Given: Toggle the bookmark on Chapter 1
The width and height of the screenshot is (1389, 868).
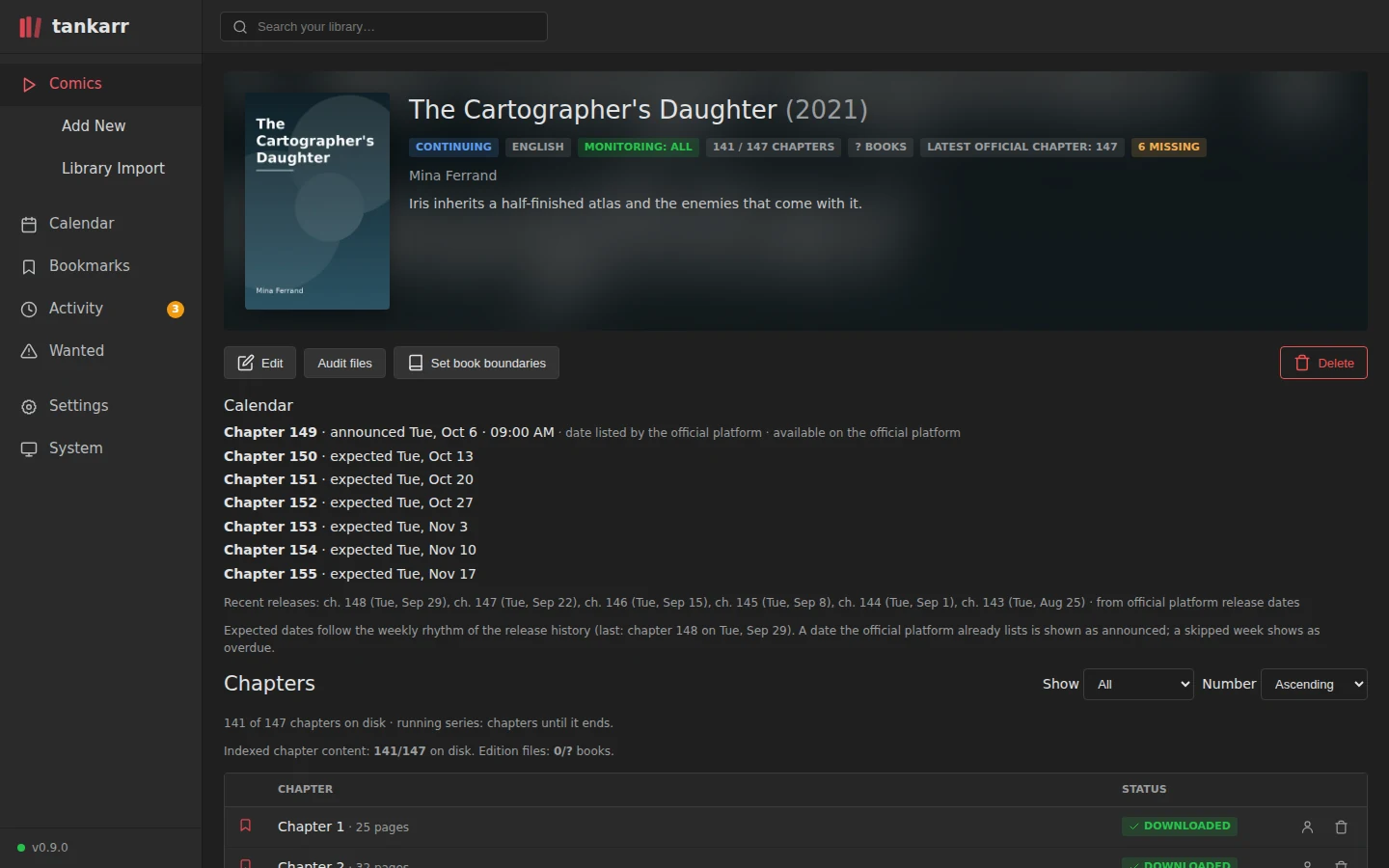Looking at the screenshot, I should coord(245,826).
